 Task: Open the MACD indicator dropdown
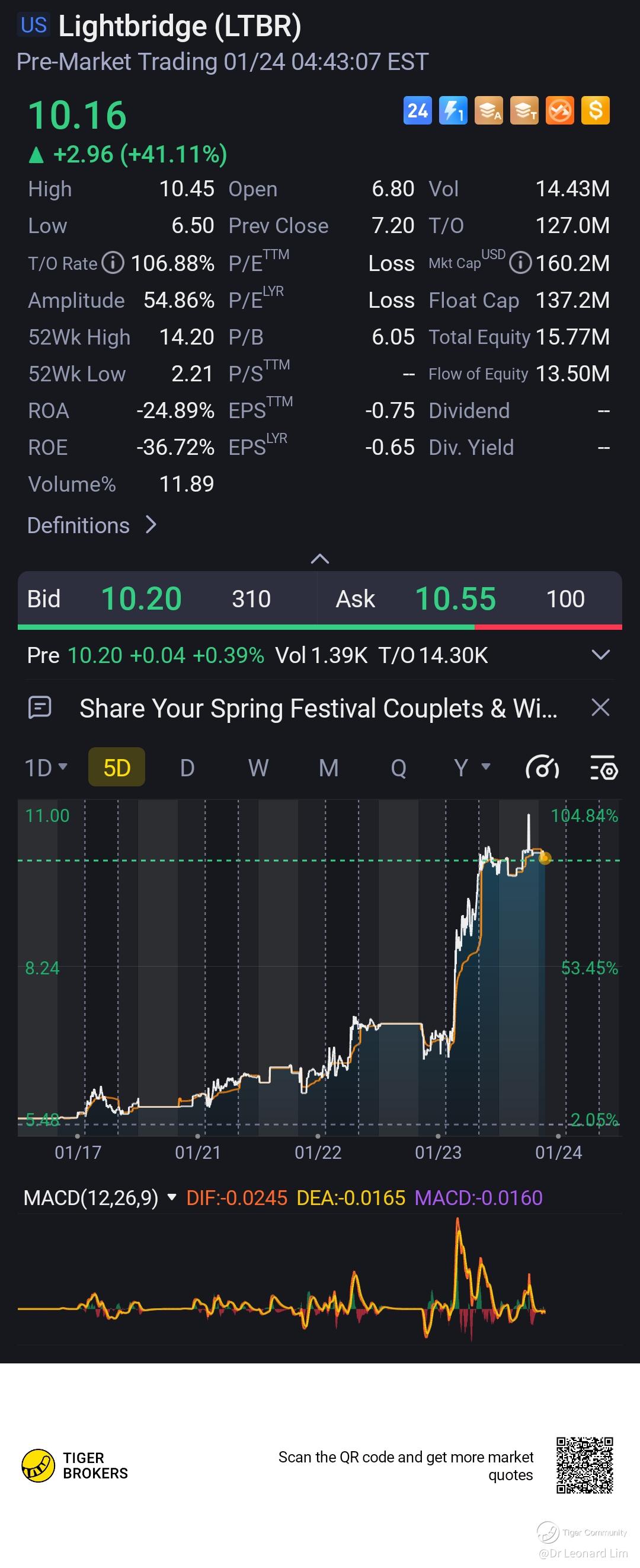172,1197
